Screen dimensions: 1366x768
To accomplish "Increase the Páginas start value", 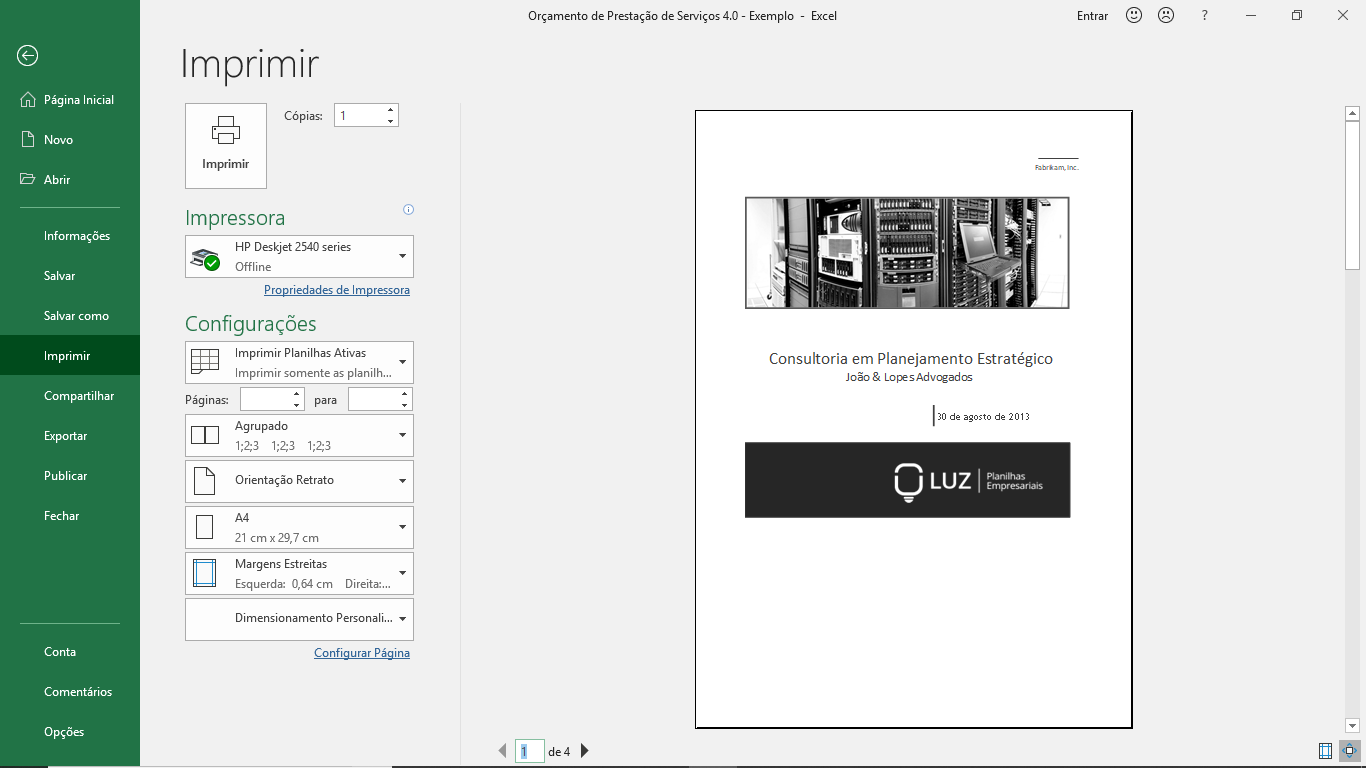I will [297, 394].
